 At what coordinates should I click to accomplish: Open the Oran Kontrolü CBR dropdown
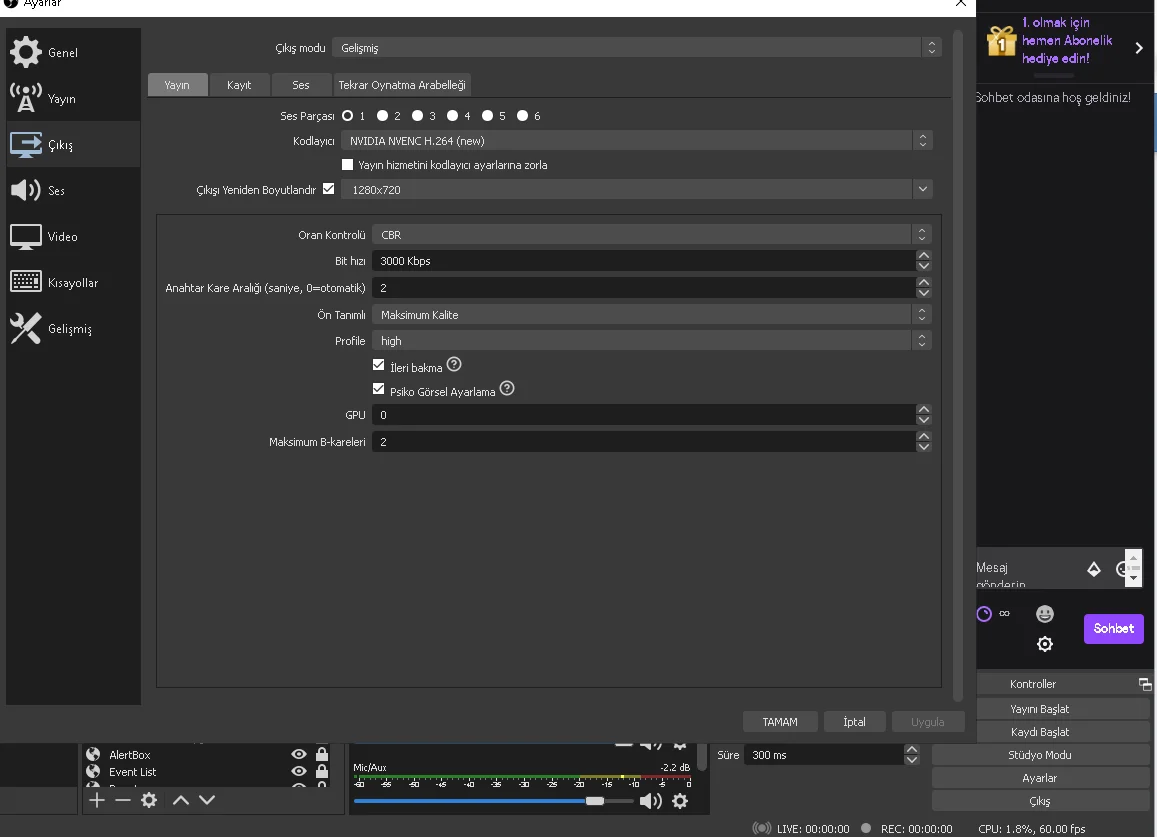click(652, 235)
